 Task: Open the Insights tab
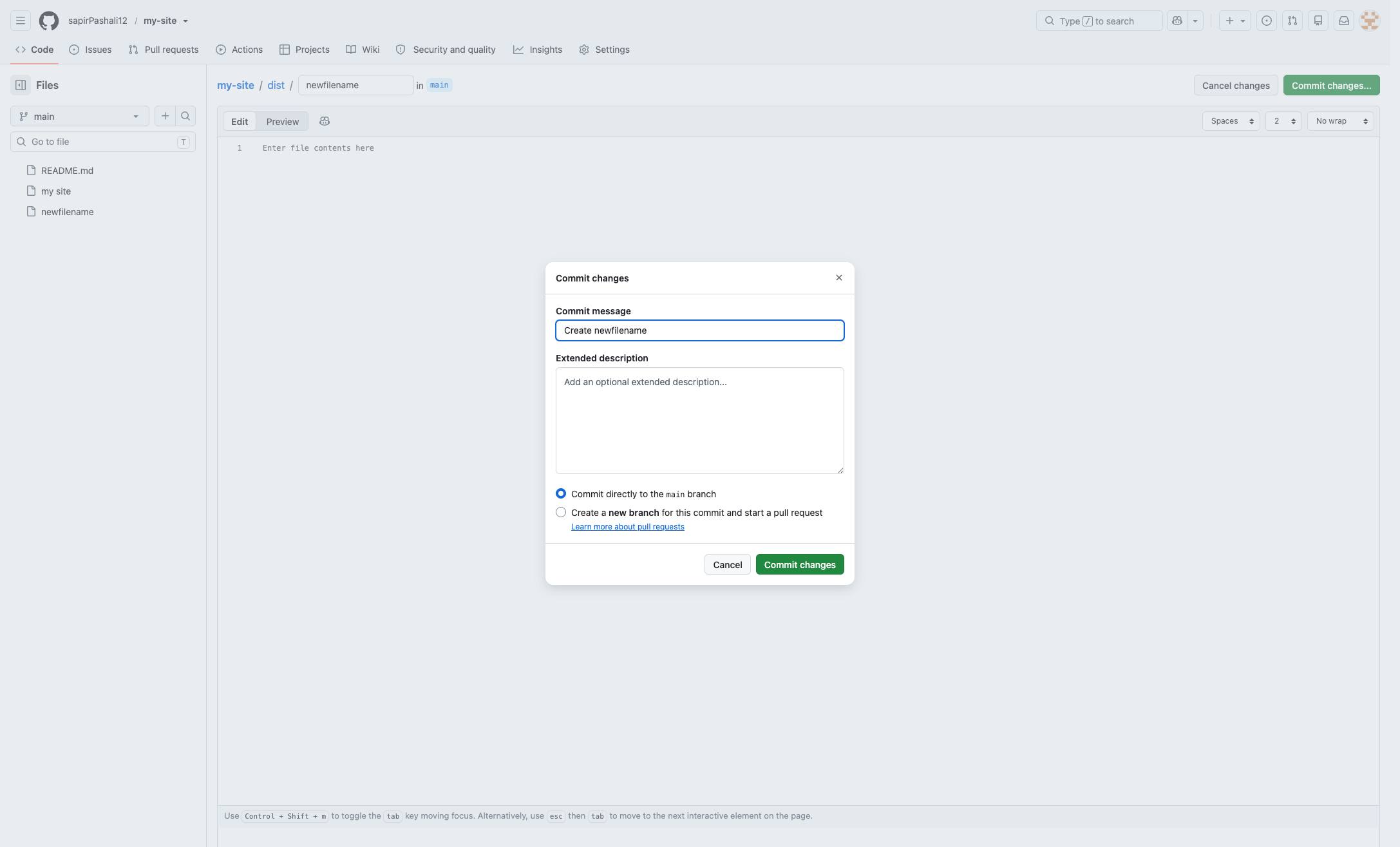pos(538,50)
